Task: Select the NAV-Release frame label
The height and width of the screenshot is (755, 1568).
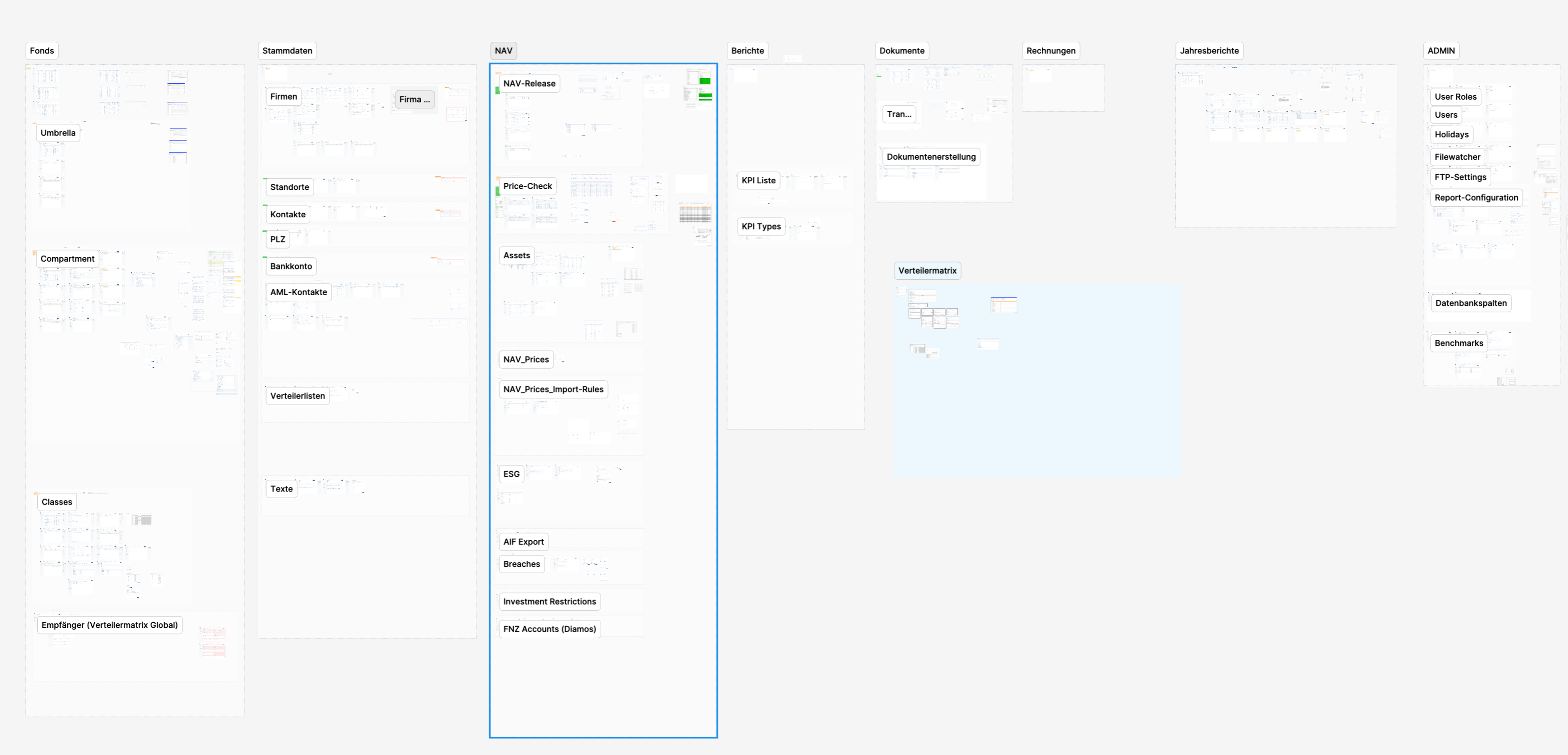Action: coord(529,83)
